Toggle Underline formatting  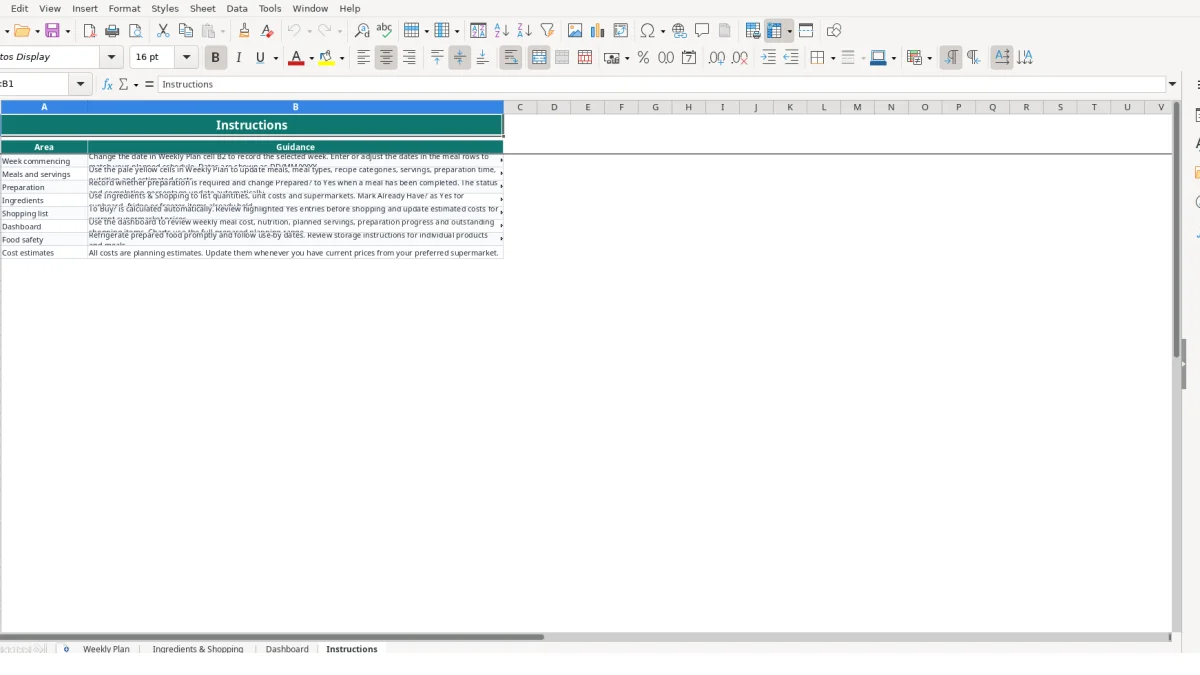tap(261, 58)
